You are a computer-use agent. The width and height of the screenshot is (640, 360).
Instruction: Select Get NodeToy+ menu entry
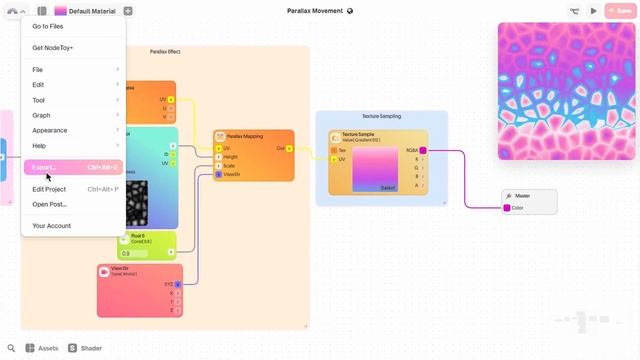pyautogui.click(x=73, y=48)
